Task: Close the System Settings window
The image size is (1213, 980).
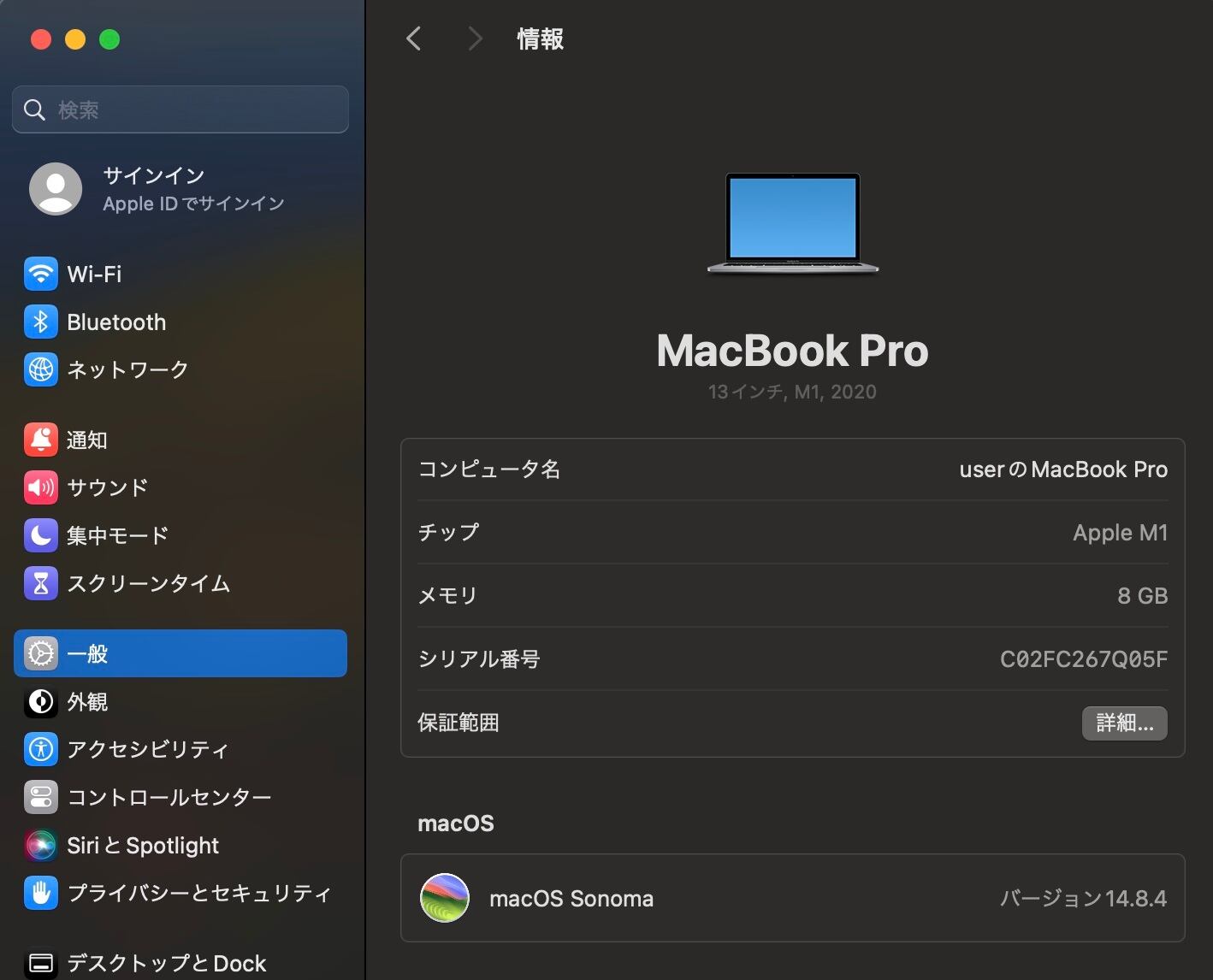Action: [x=41, y=39]
